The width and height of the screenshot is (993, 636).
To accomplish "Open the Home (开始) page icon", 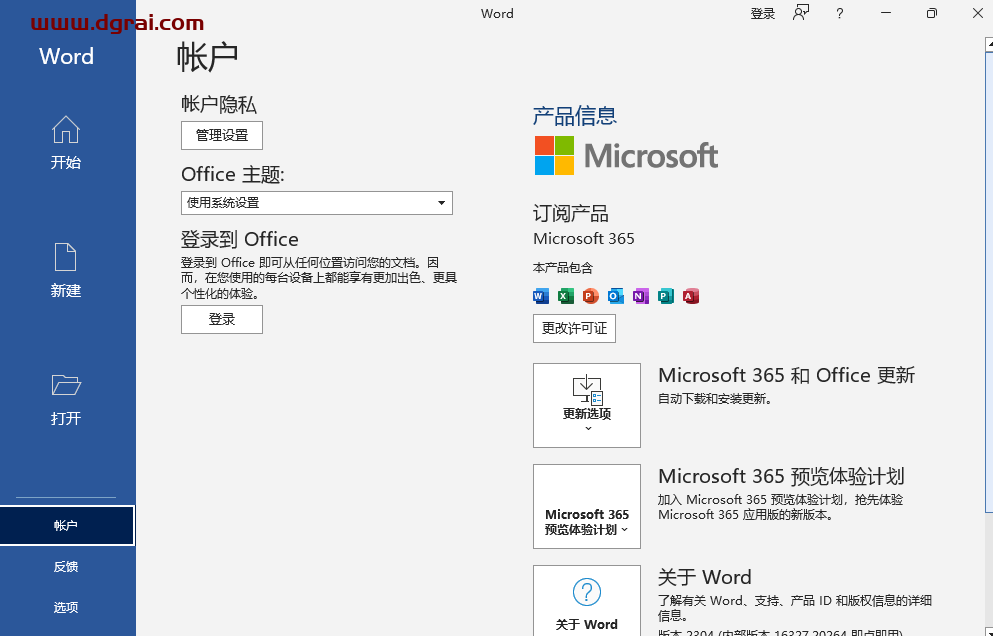I will [66, 130].
